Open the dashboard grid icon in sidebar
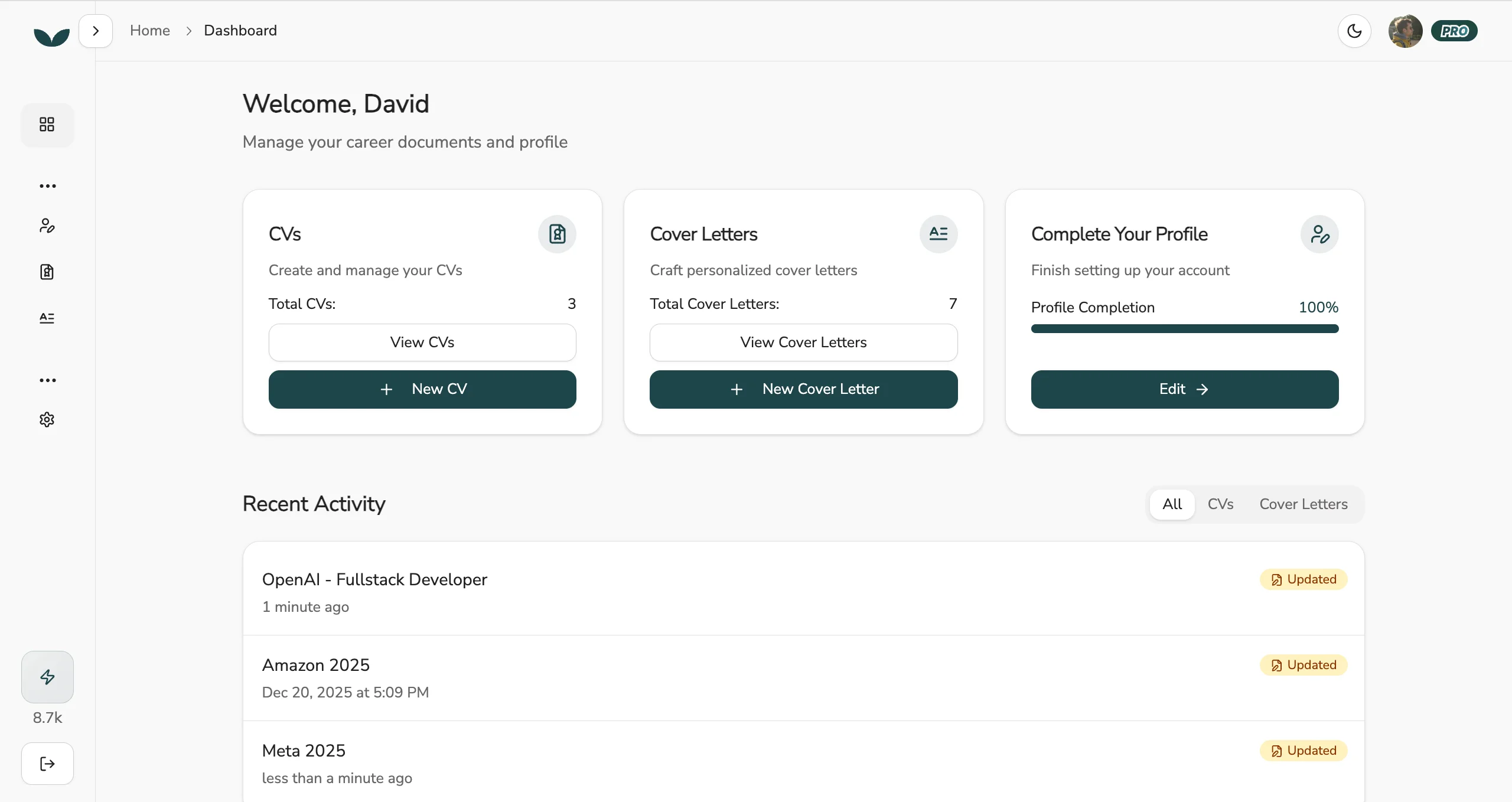 click(47, 125)
